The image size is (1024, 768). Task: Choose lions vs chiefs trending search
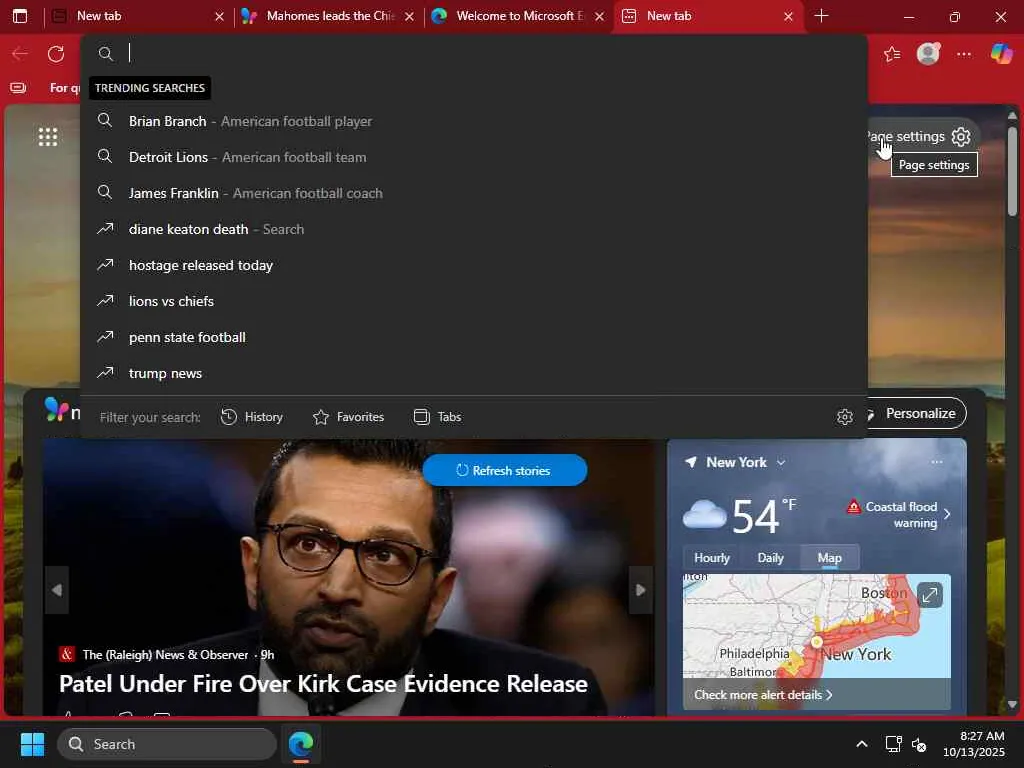click(x=473, y=301)
